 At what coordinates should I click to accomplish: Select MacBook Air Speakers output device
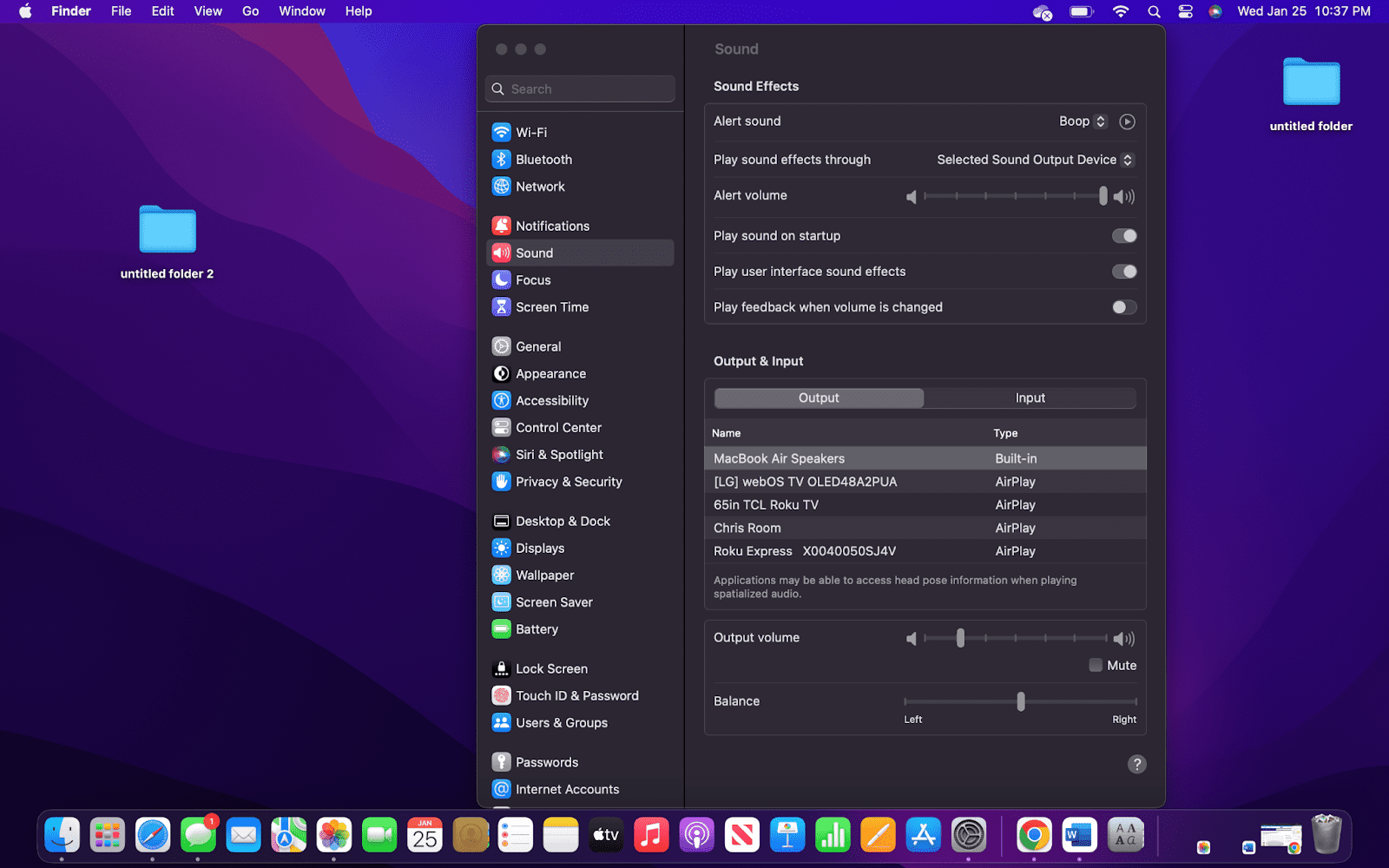[x=925, y=458]
